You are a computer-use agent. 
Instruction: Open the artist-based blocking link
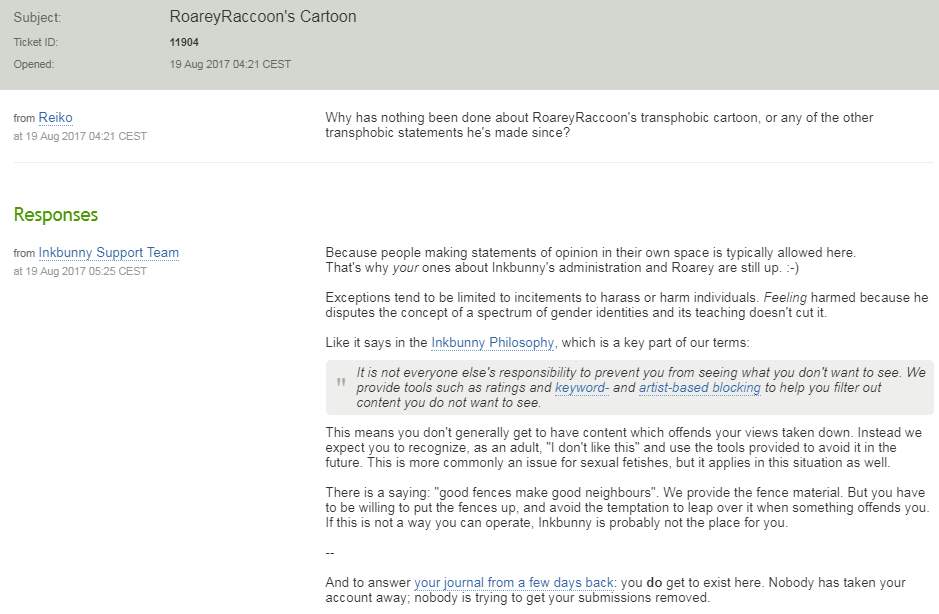699,388
